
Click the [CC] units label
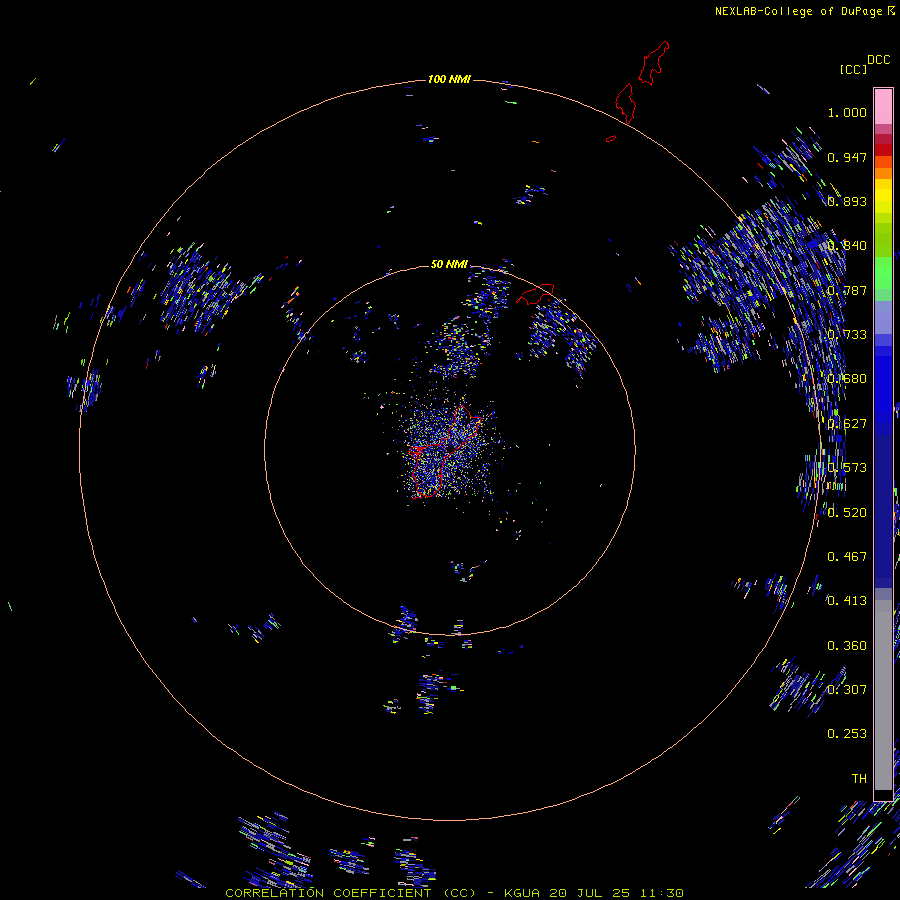(853, 69)
